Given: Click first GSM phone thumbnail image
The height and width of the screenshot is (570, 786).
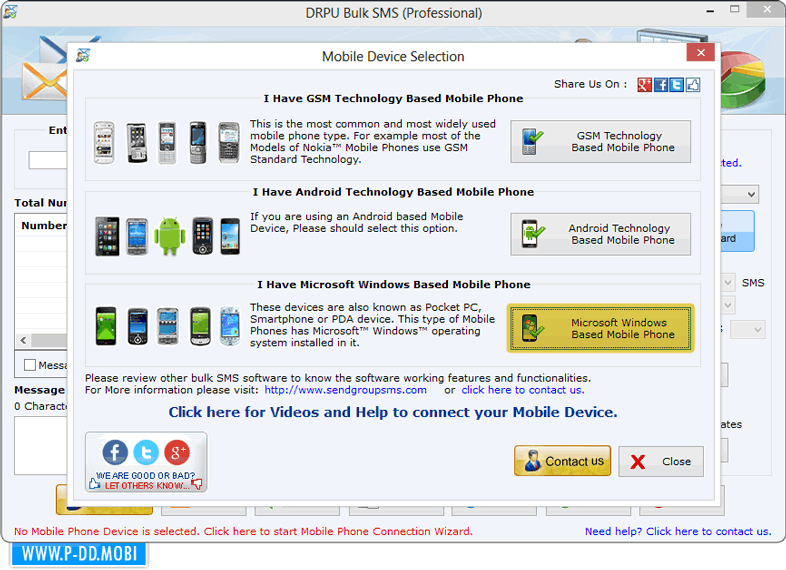Looking at the screenshot, I should [x=104, y=142].
